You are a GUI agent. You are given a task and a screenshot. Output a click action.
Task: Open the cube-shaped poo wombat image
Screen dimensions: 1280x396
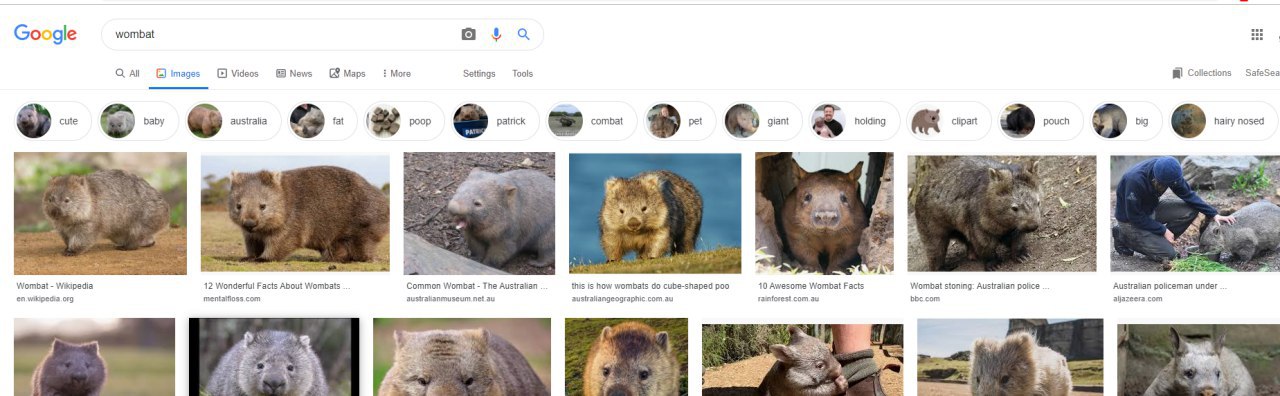655,213
